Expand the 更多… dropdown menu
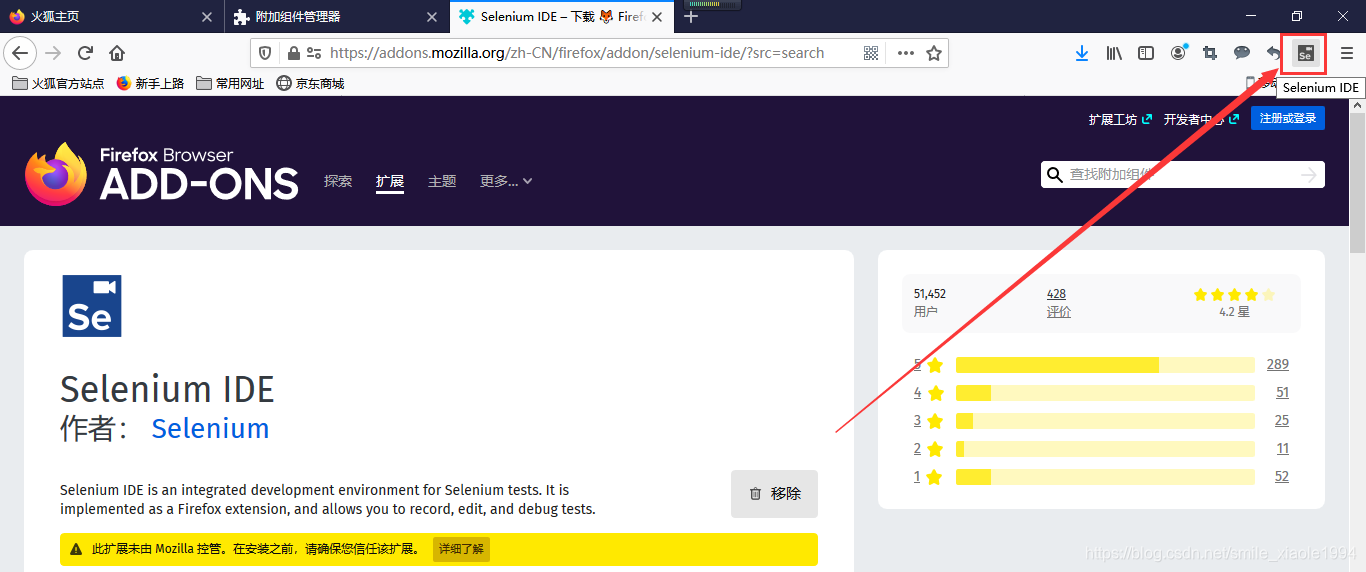Screen dimensions: 1366x572 click(x=506, y=181)
